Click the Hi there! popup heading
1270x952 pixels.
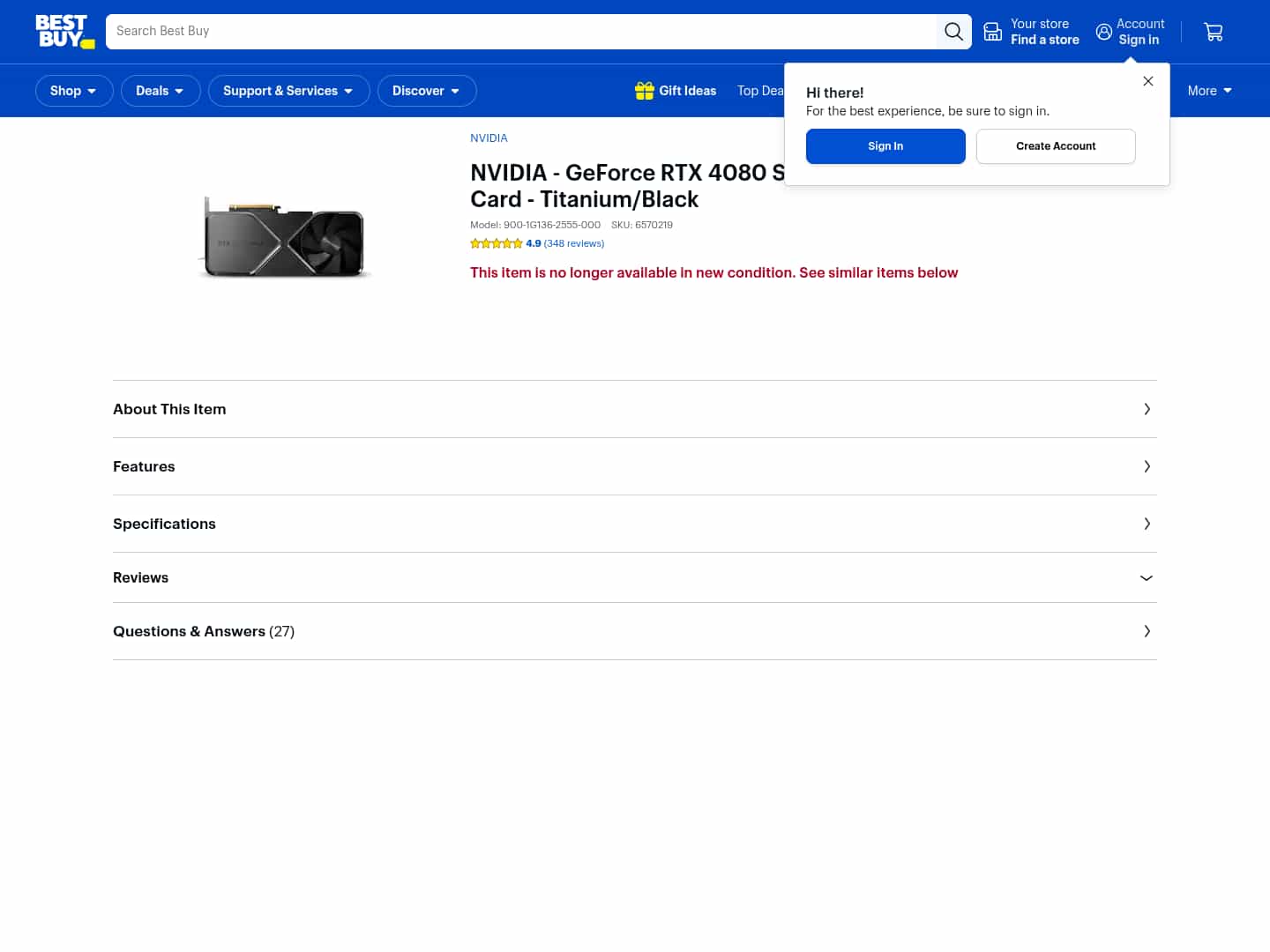coord(834,93)
